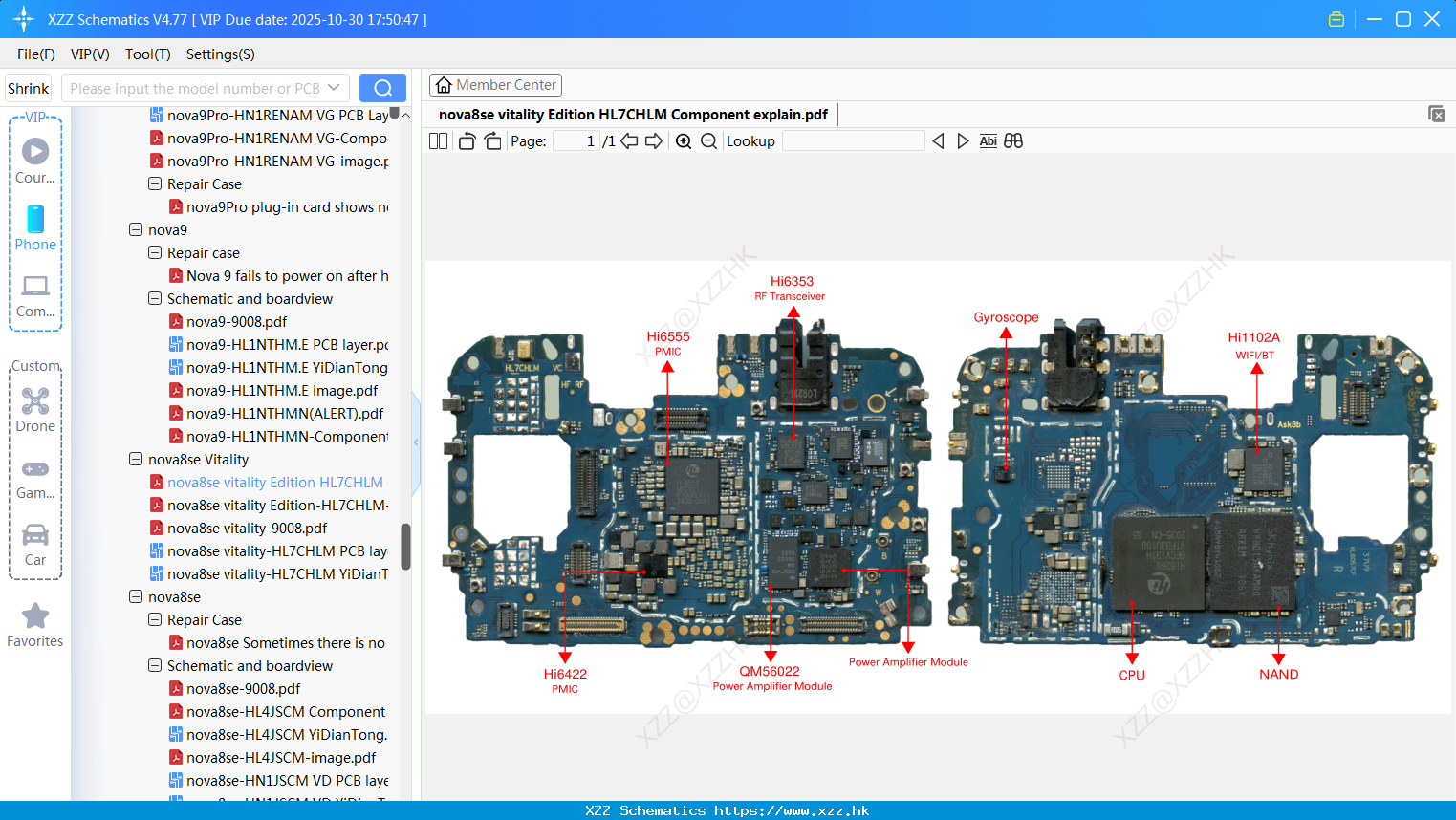Open nova9Pro-HN1RENAM VG-image file
This screenshot has height=820, width=1456.
[270, 161]
